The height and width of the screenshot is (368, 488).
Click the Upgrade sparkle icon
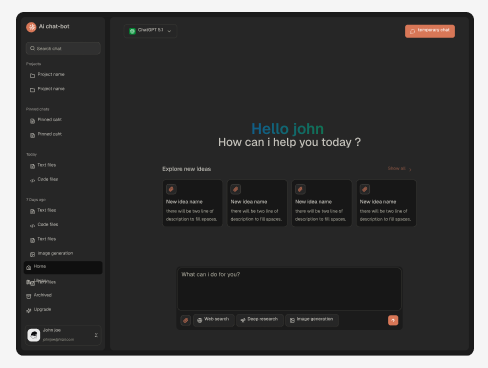tap(29, 310)
